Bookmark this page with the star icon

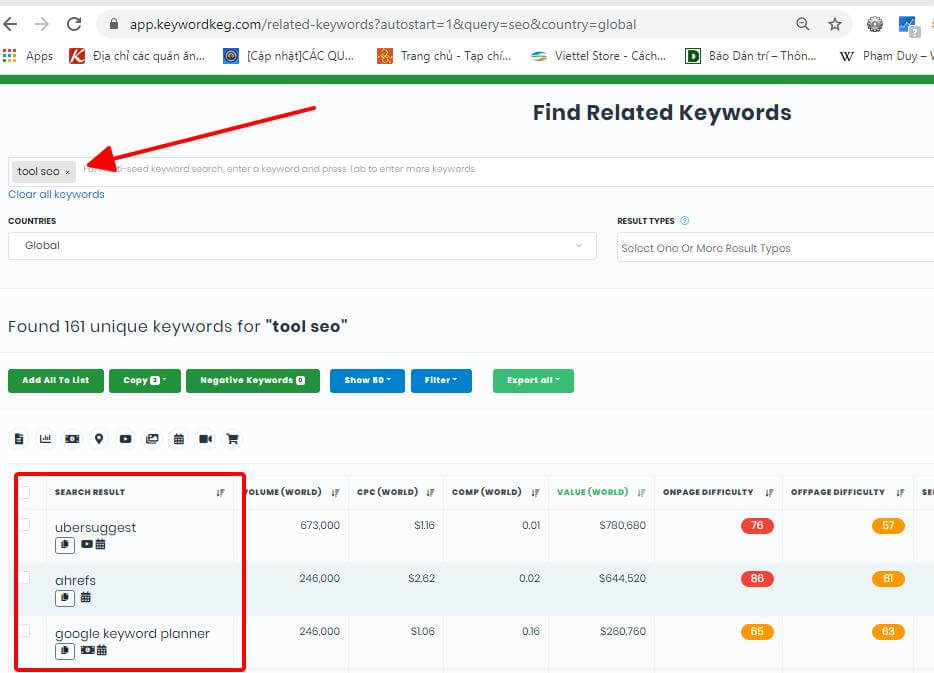click(835, 24)
